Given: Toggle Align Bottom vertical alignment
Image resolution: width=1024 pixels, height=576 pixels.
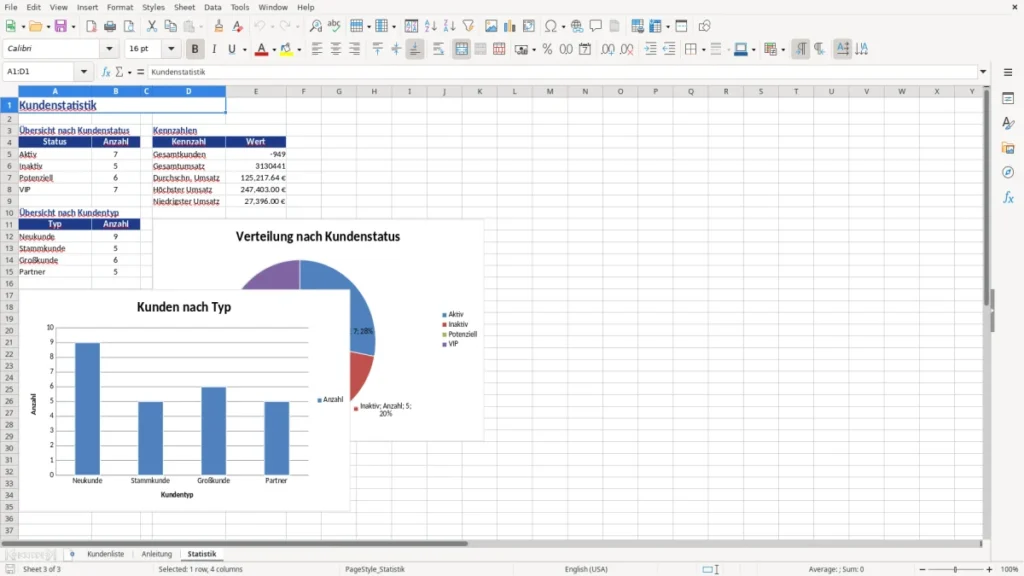Looking at the screenshot, I should (415, 49).
